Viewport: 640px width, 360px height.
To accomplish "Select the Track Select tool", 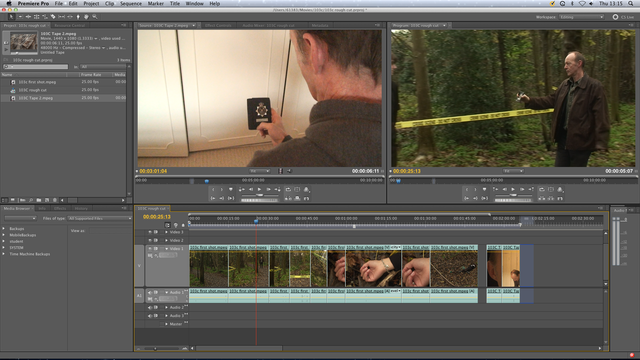I will tap(20, 17).
